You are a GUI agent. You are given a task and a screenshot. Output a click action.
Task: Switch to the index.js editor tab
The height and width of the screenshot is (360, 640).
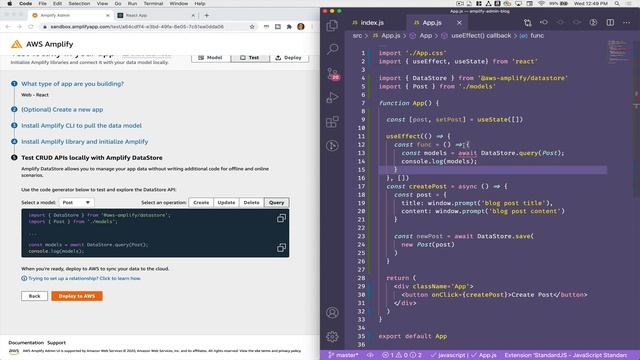(368, 23)
